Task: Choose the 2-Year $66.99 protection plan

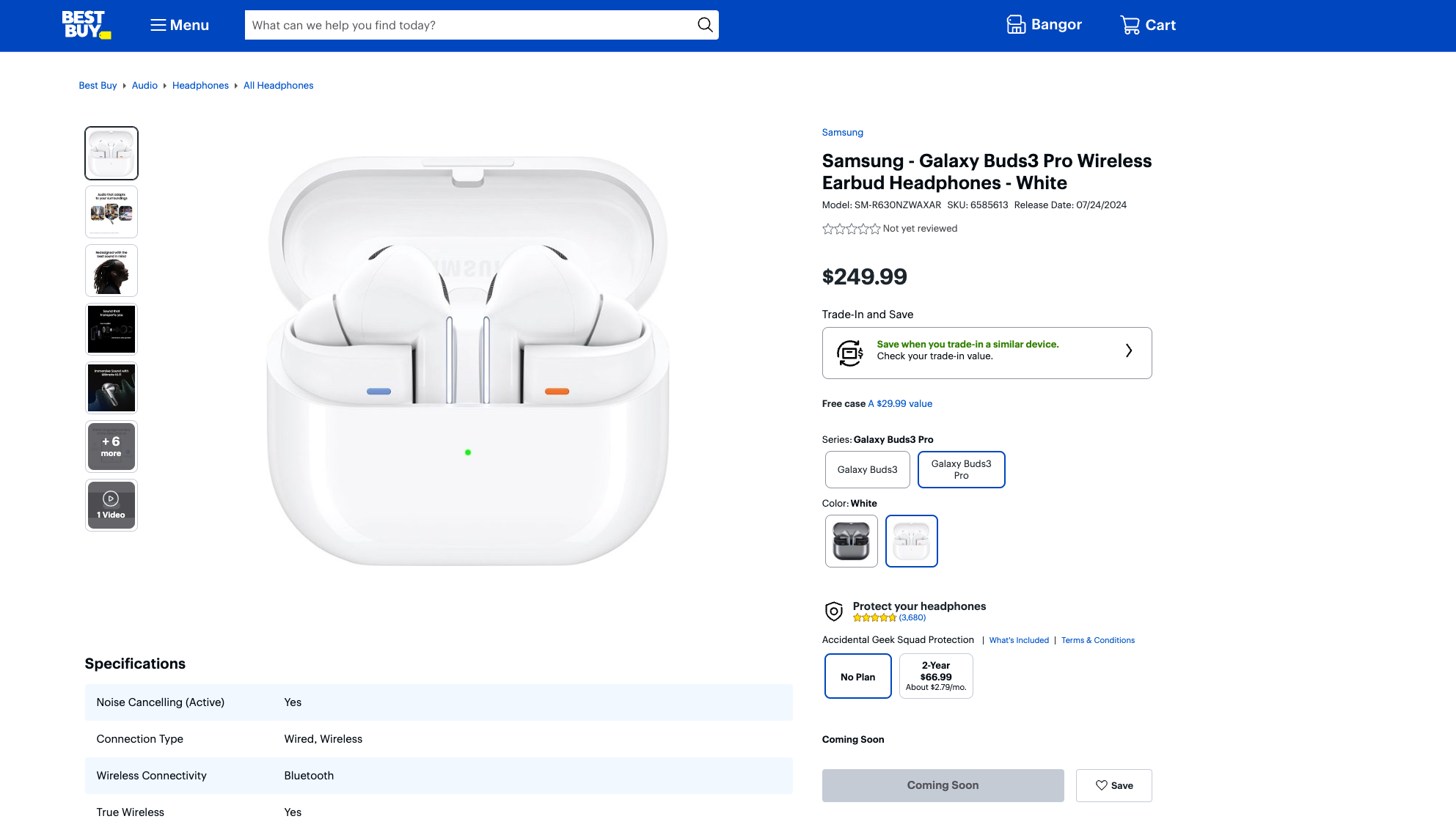Action: point(936,676)
